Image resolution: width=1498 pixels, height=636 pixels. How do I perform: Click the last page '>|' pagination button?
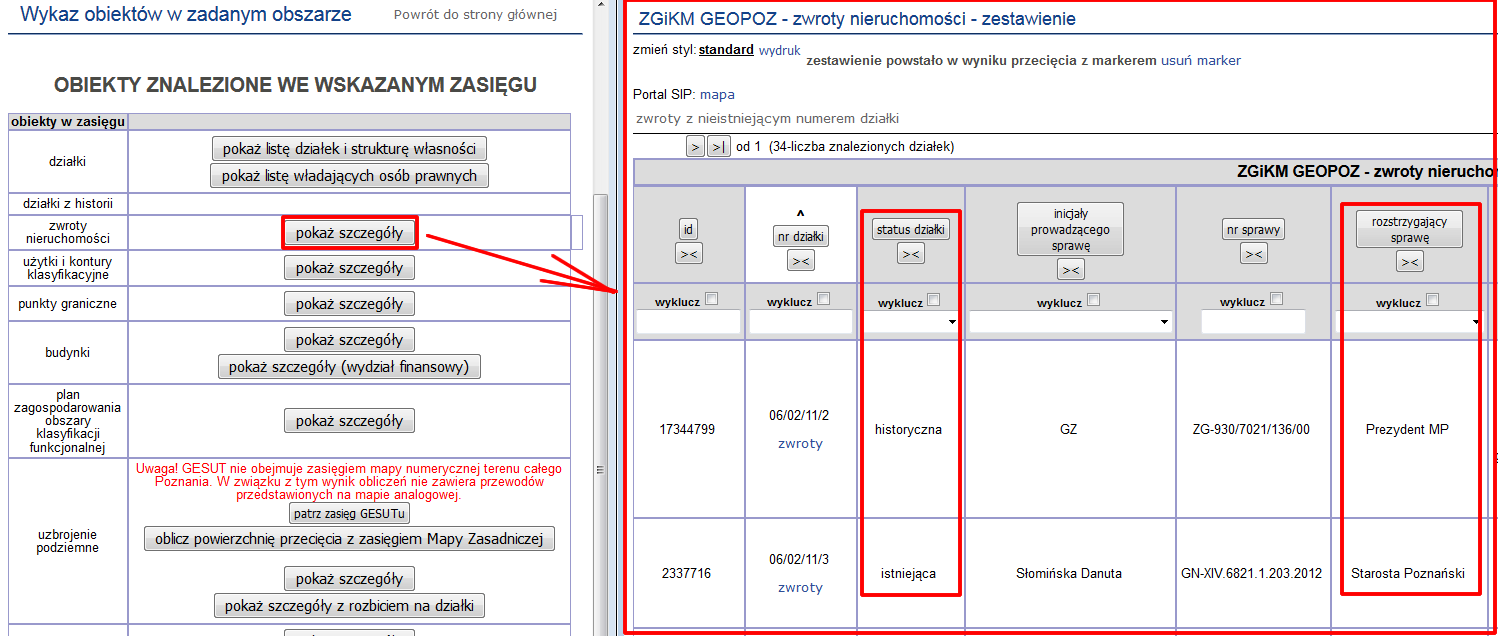(x=718, y=147)
